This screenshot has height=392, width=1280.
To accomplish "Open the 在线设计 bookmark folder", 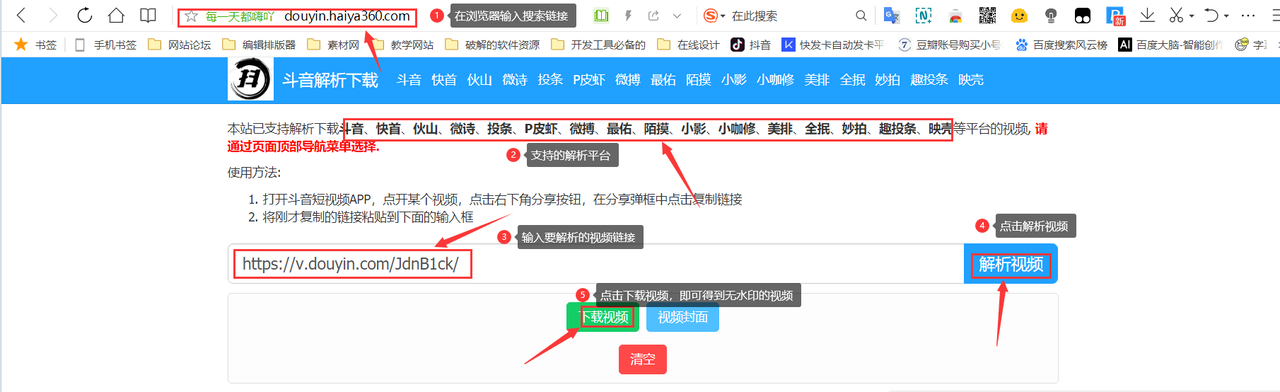I will click(x=688, y=44).
